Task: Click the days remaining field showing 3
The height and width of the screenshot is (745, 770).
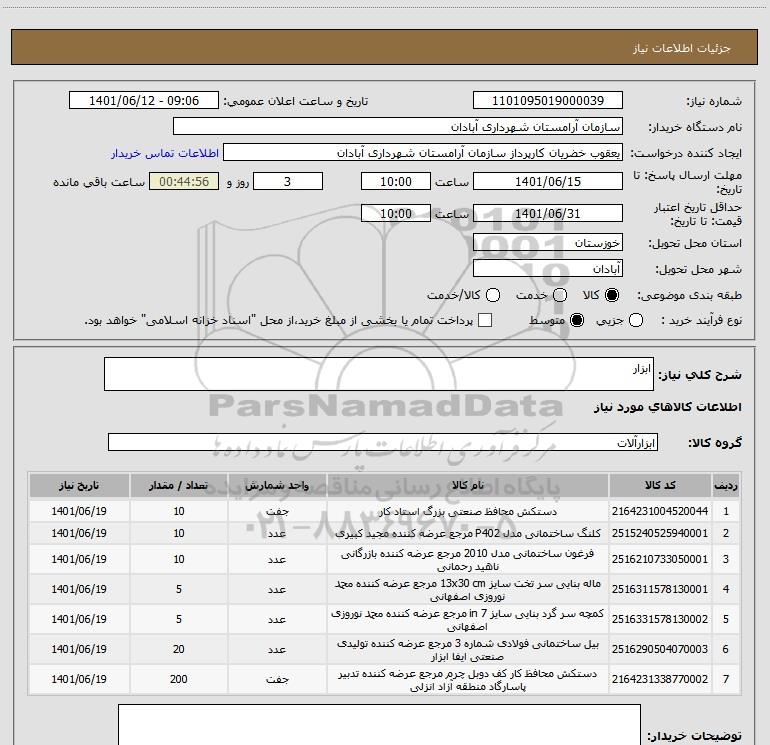Action: tap(288, 182)
